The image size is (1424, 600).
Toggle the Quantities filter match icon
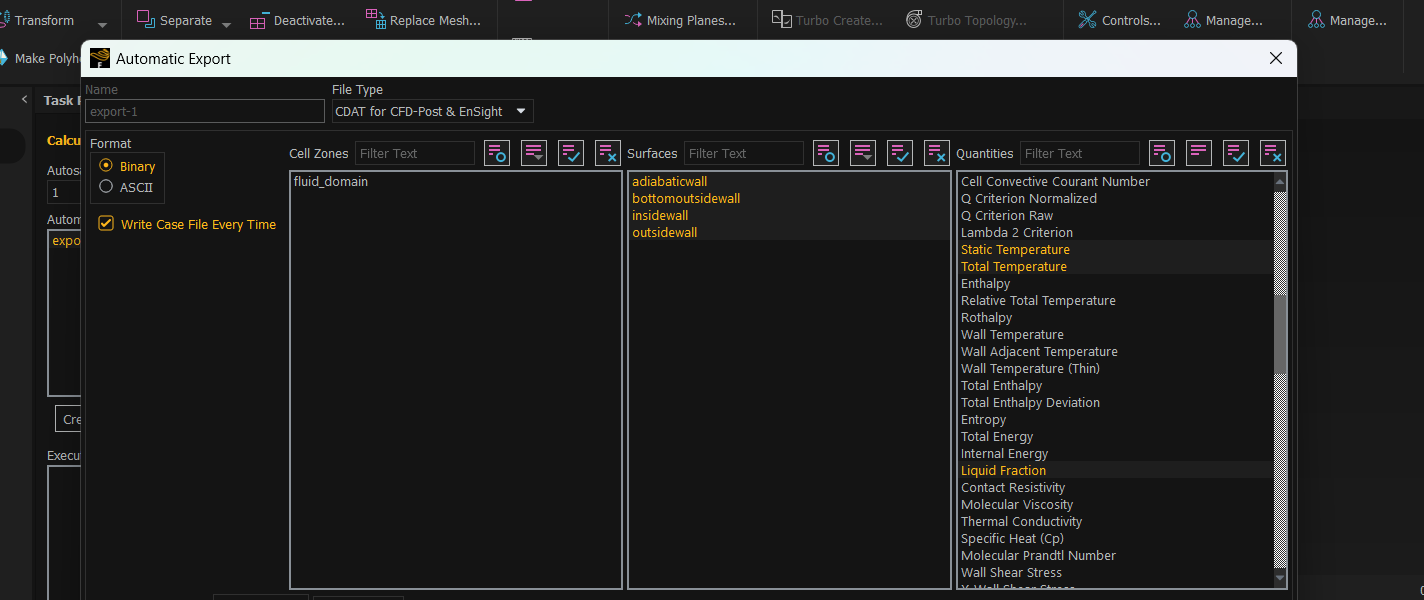pos(1162,153)
